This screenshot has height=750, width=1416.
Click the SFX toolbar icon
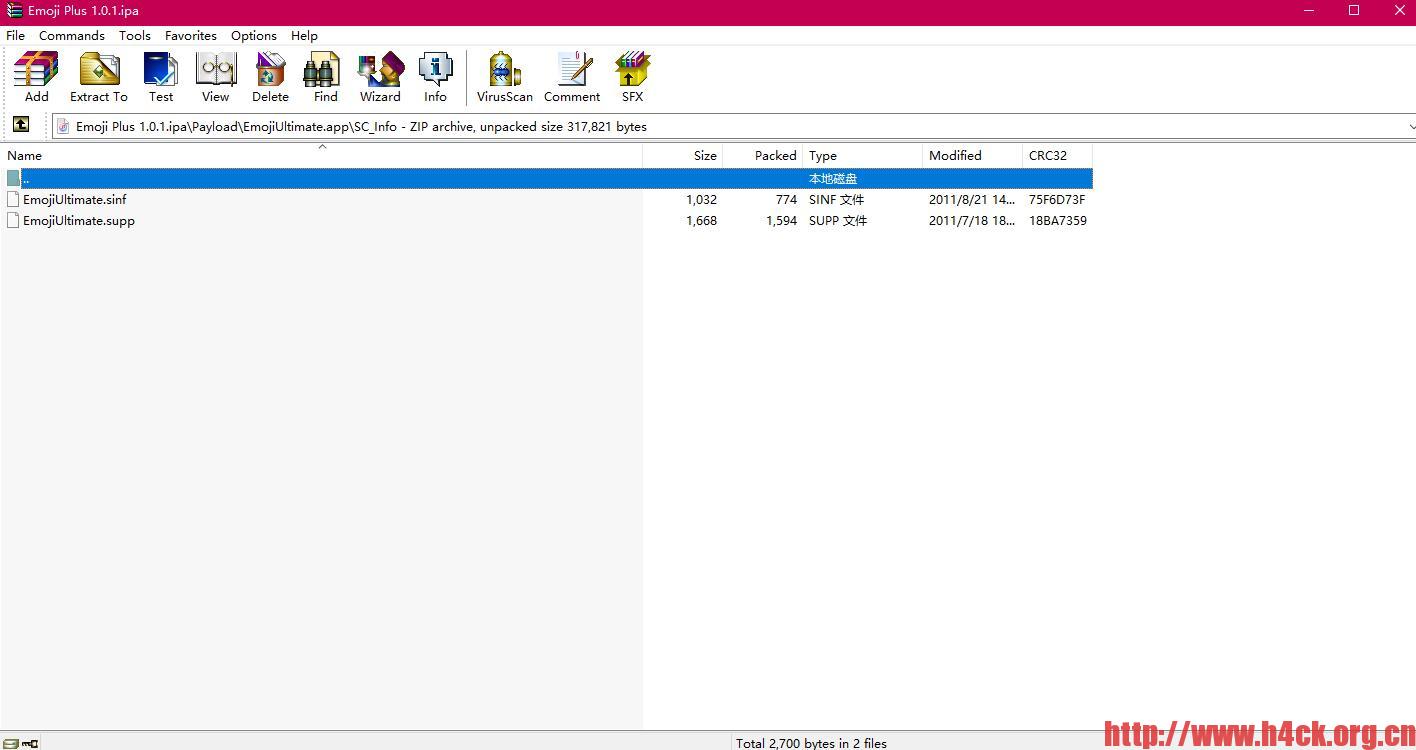(x=632, y=77)
